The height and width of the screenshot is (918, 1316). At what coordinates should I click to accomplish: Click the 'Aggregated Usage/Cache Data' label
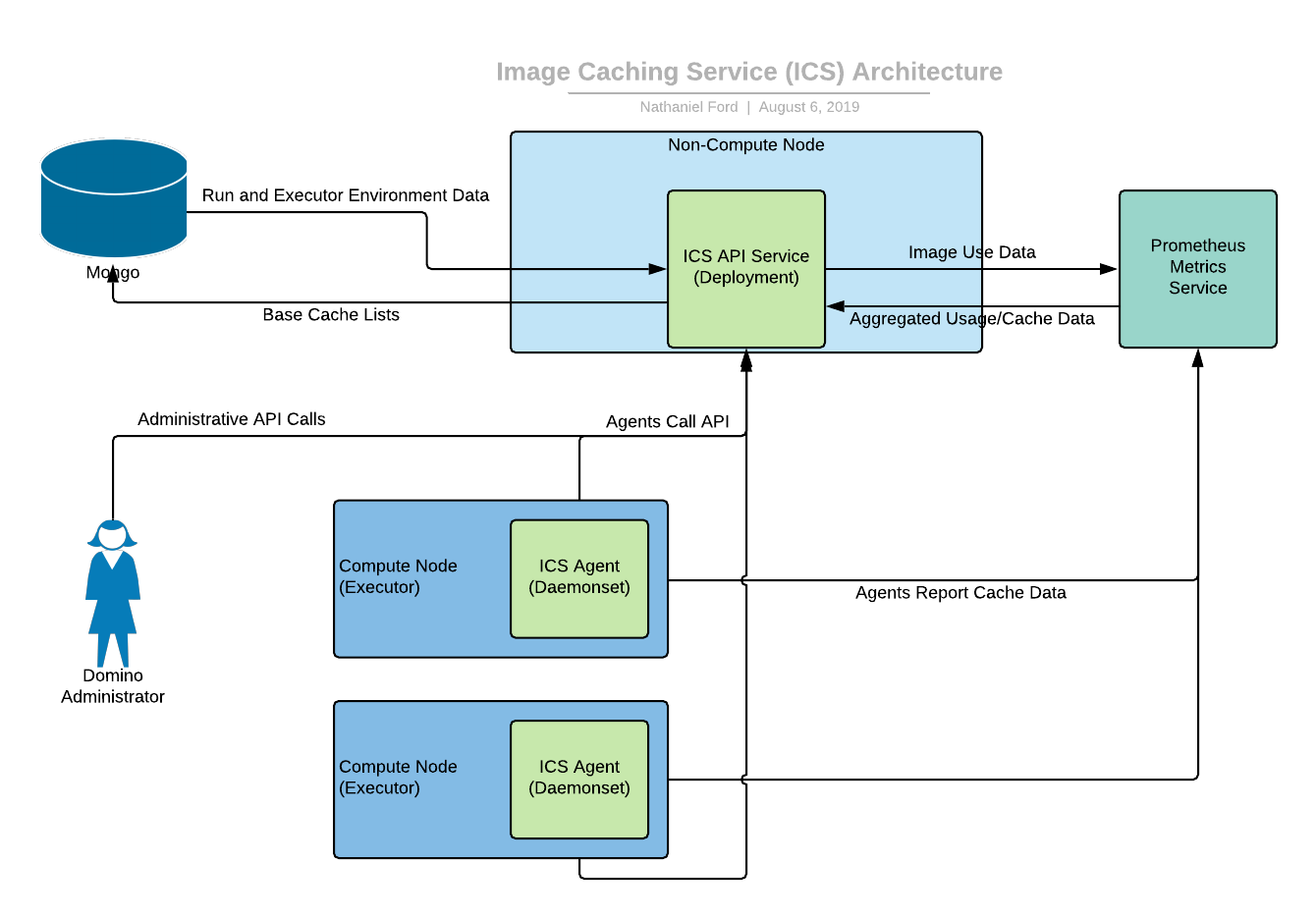pos(972,319)
